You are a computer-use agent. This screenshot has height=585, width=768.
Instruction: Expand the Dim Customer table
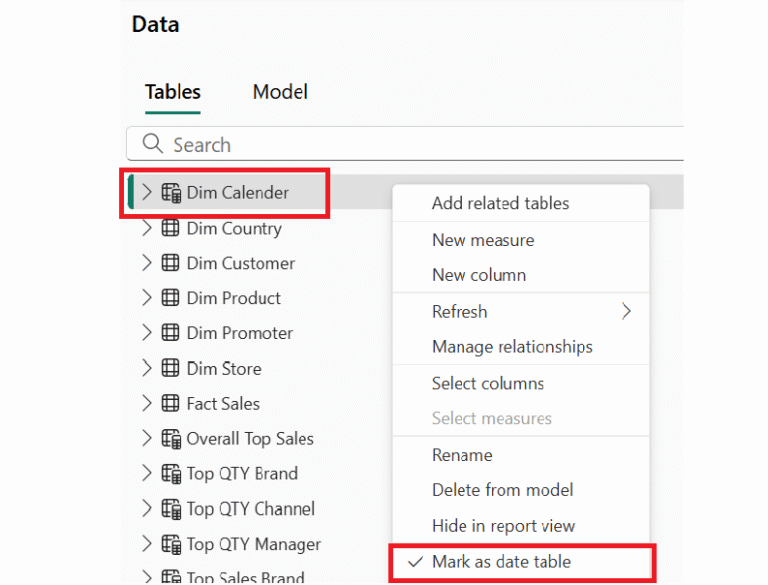pyautogui.click(x=146, y=263)
